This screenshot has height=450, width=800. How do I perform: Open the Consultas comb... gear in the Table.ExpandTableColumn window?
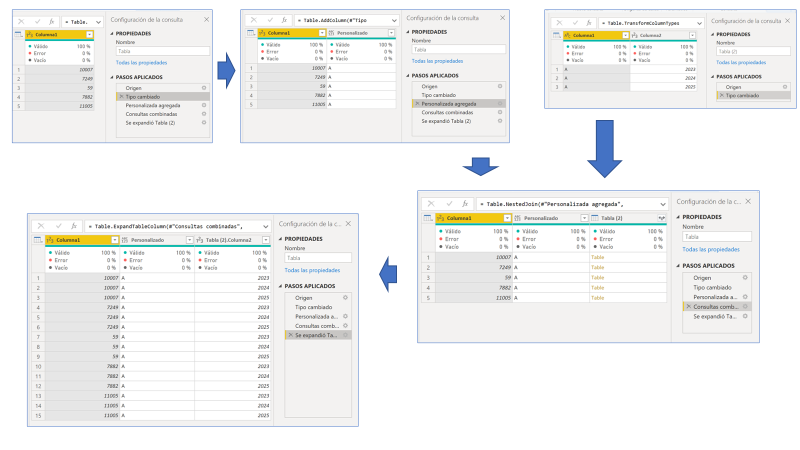point(345,326)
